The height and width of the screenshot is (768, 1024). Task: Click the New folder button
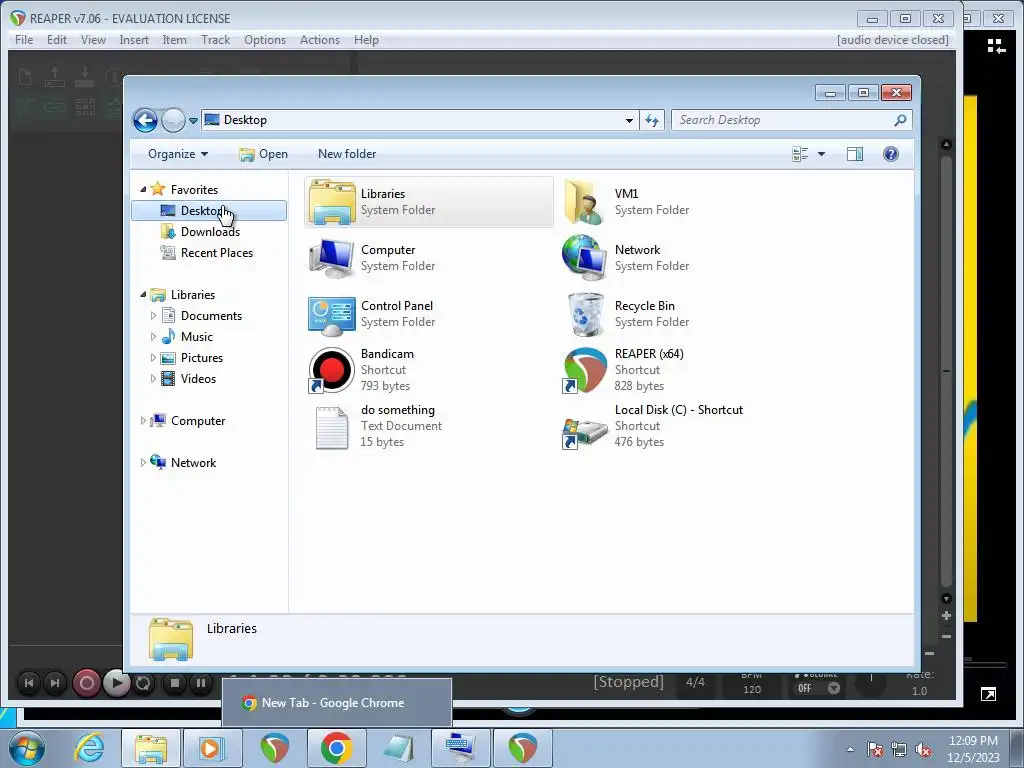point(347,154)
